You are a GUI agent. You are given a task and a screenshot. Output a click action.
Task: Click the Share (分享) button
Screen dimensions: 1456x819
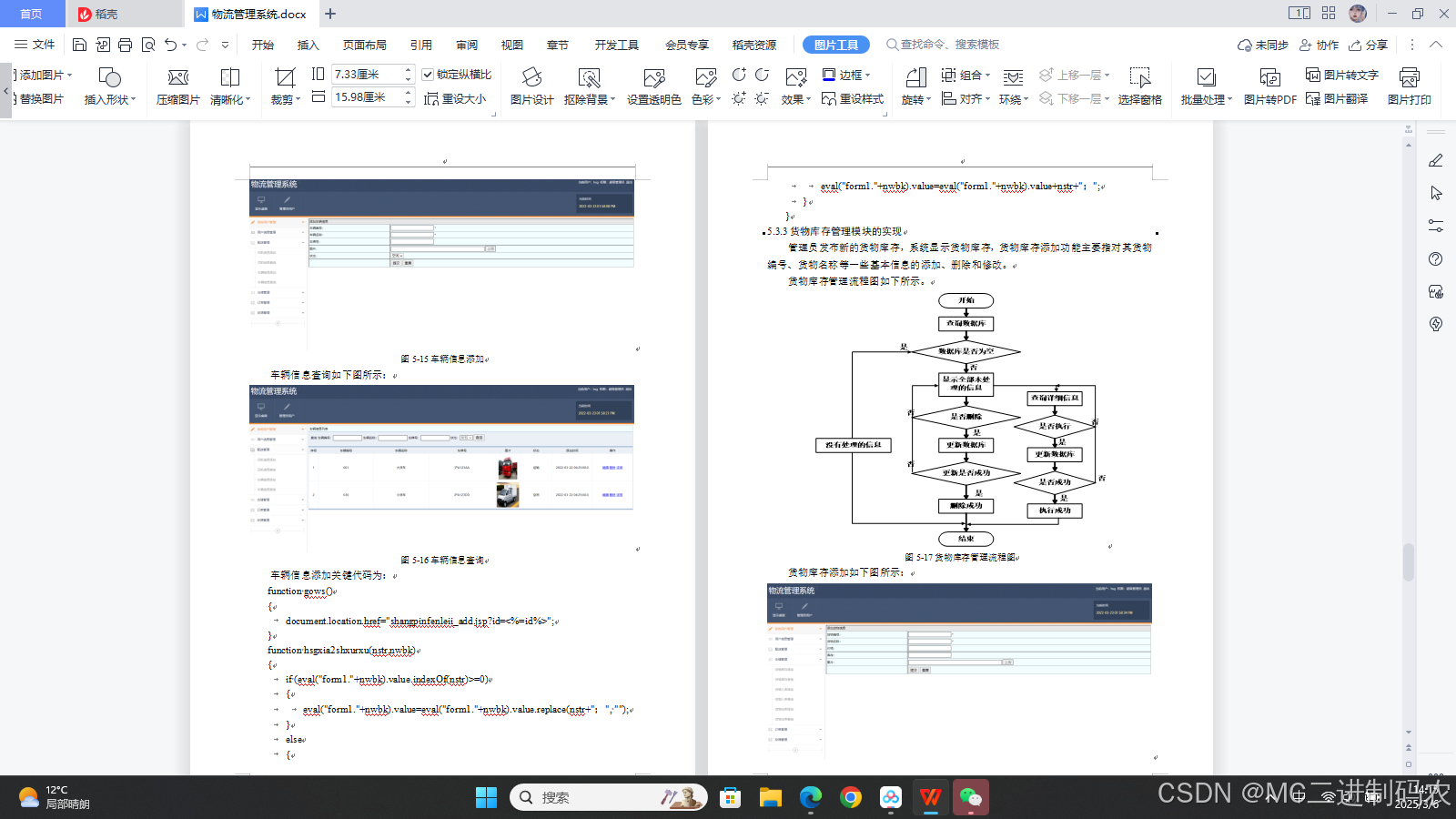click(1369, 45)
